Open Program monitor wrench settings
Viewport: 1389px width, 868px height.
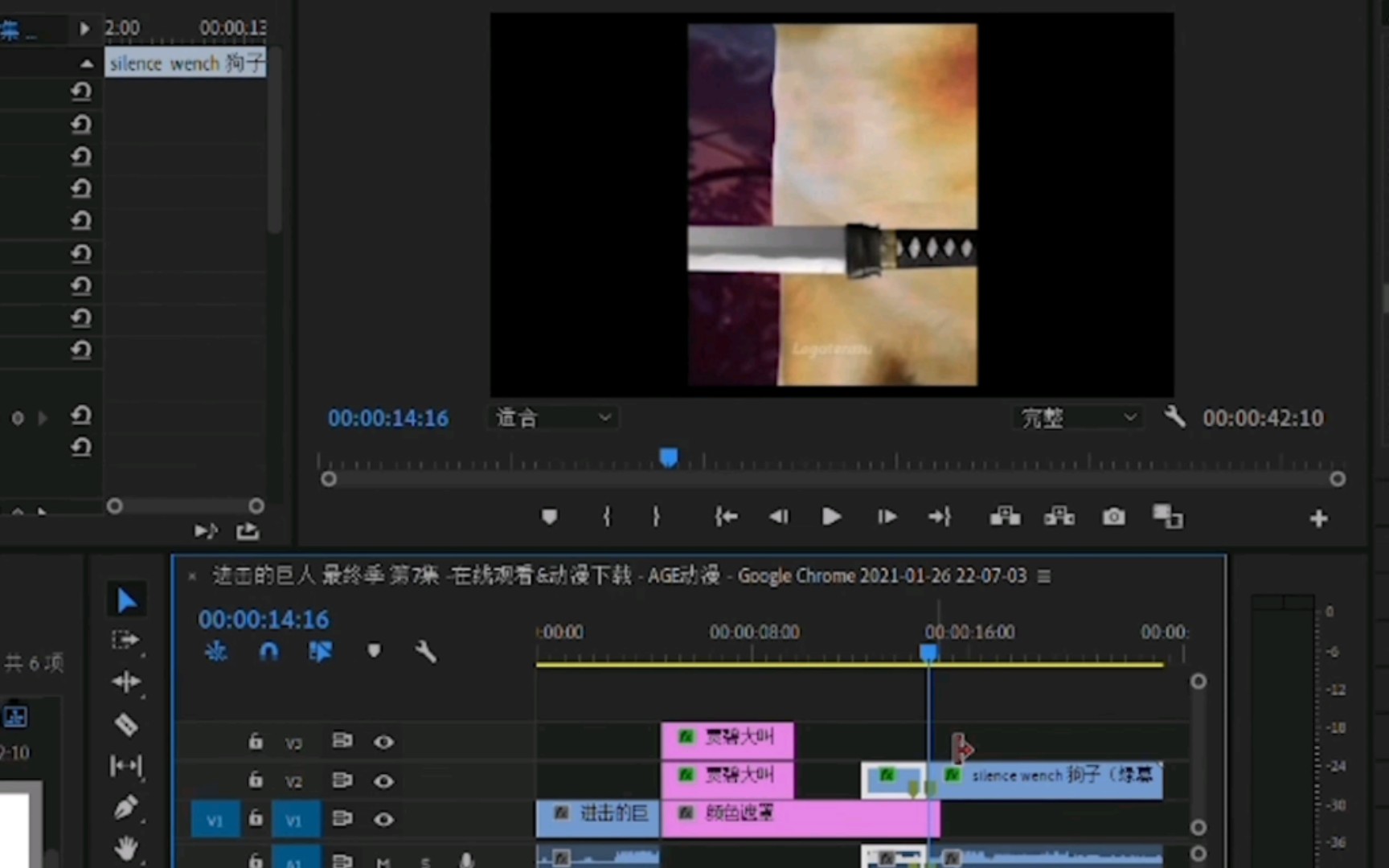pyautogui.click(x=1174, y=416)
